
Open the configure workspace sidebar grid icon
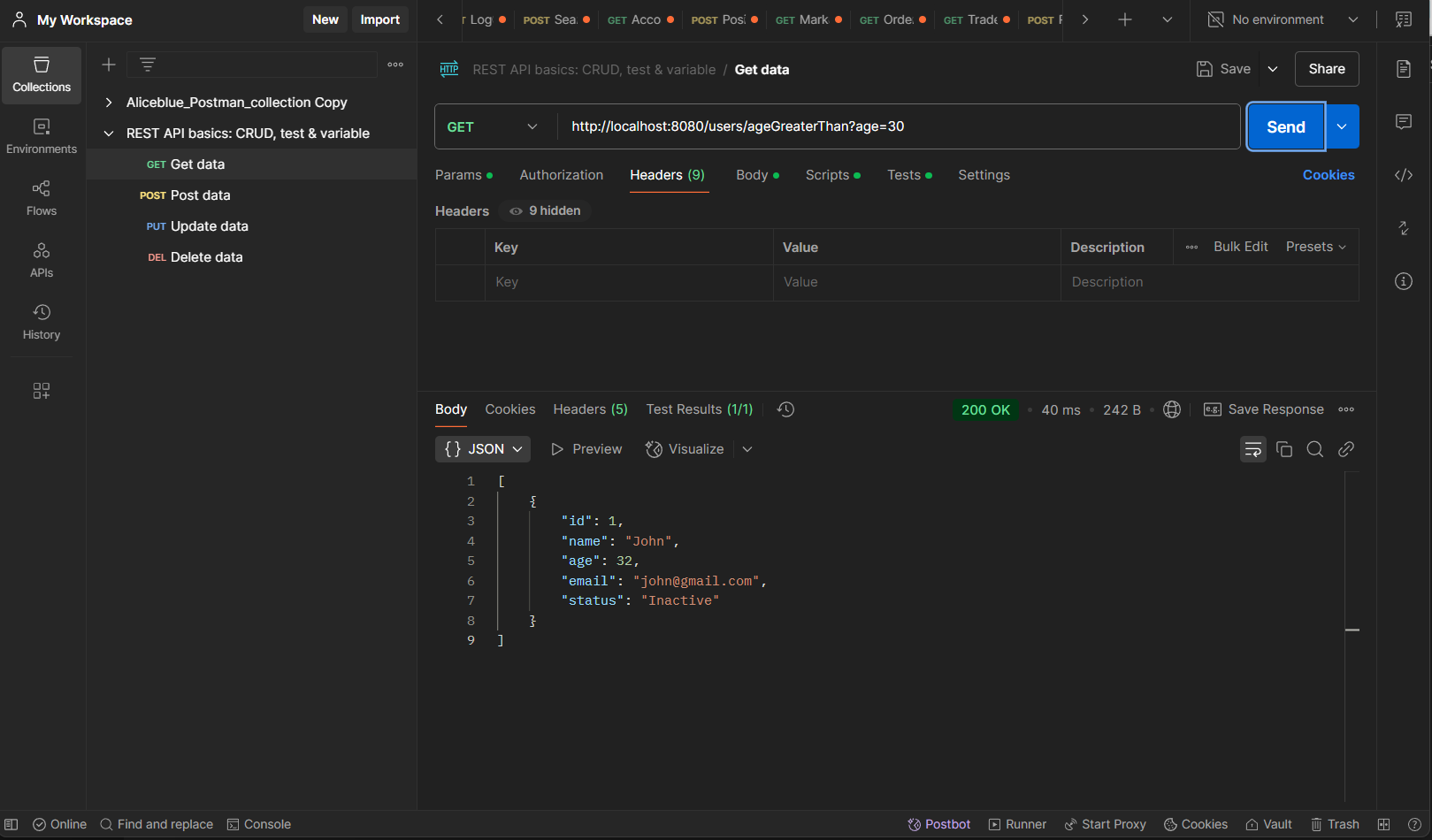pos(42,391)
